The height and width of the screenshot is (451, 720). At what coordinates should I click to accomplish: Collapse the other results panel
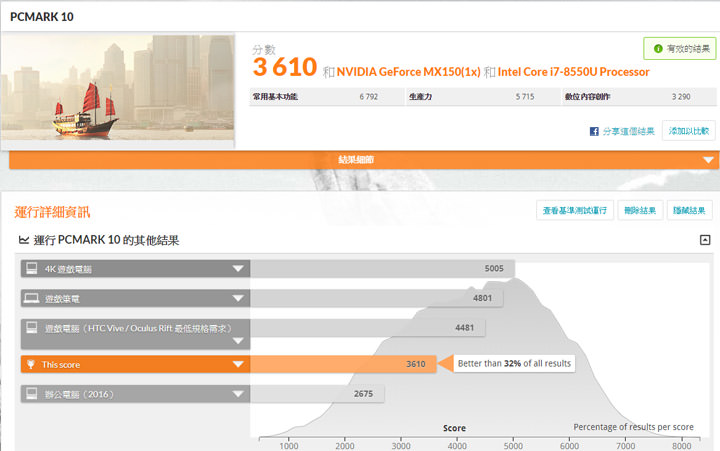(x=704, y=240)
